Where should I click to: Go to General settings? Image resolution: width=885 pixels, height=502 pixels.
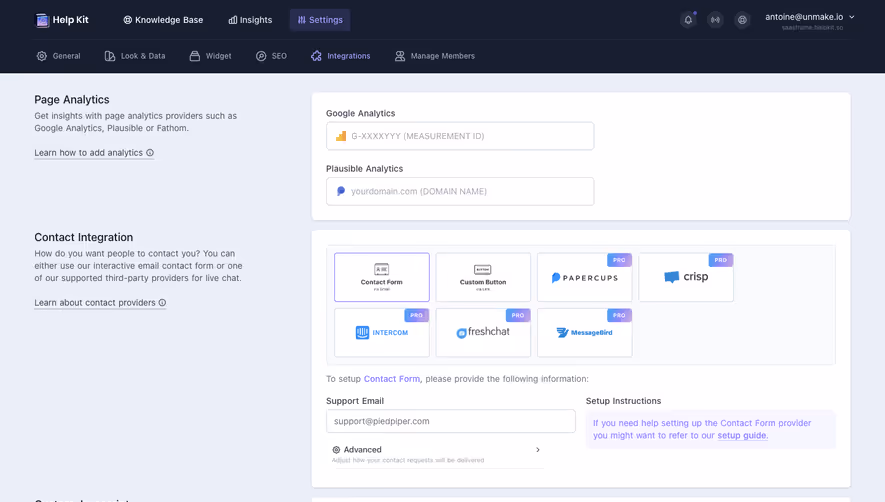coord(59,56)
